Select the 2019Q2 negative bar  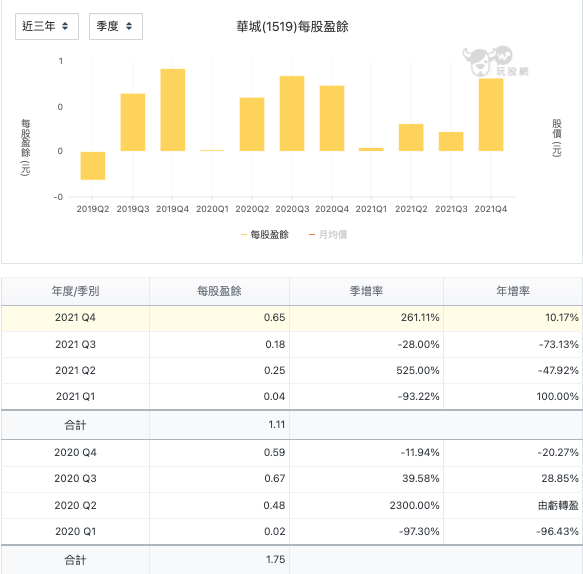tap(93, 166)
